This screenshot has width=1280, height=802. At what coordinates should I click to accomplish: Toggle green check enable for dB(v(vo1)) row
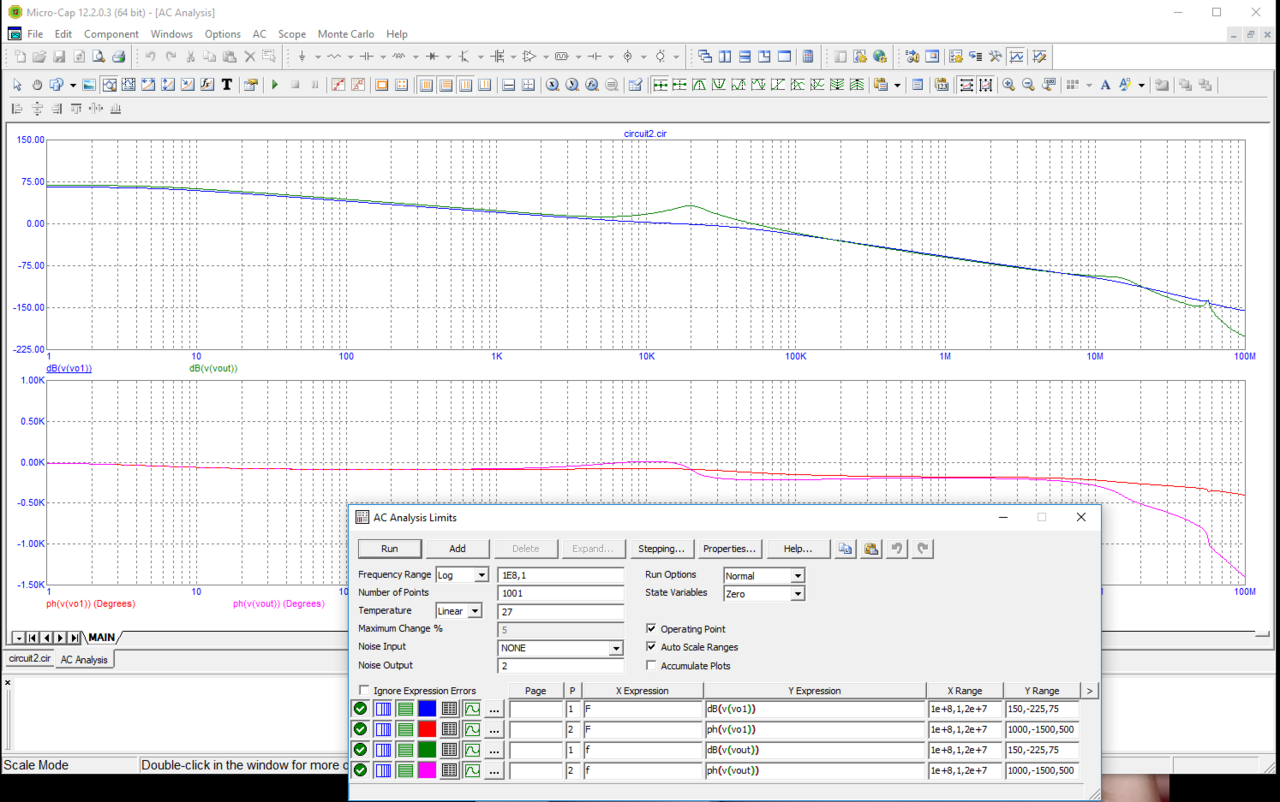pyautogui.click(x=360, y=709)
